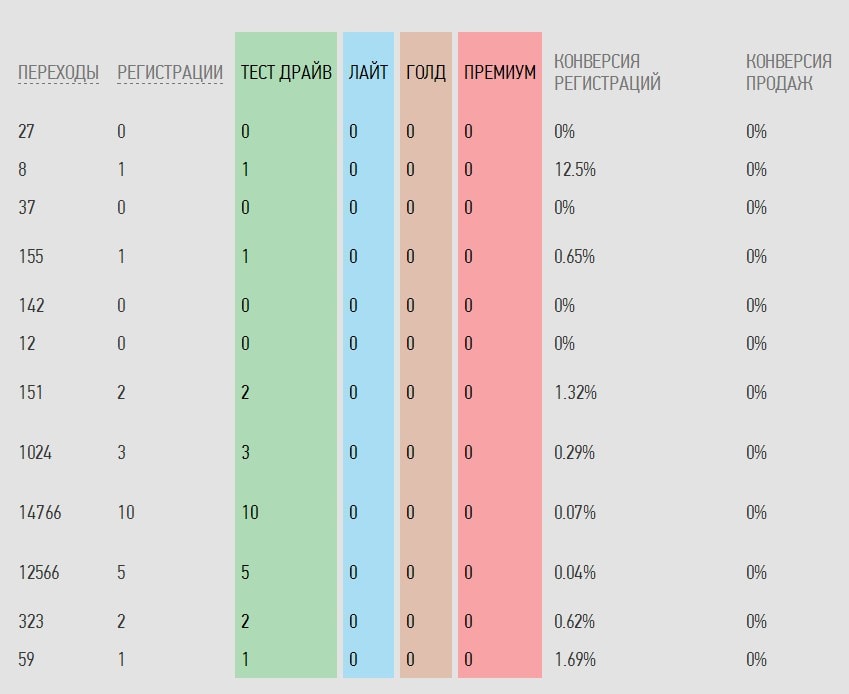The image size is (849, 694).
Task: Select the blue ЛАЙТ column header
Action: [368, 72]
